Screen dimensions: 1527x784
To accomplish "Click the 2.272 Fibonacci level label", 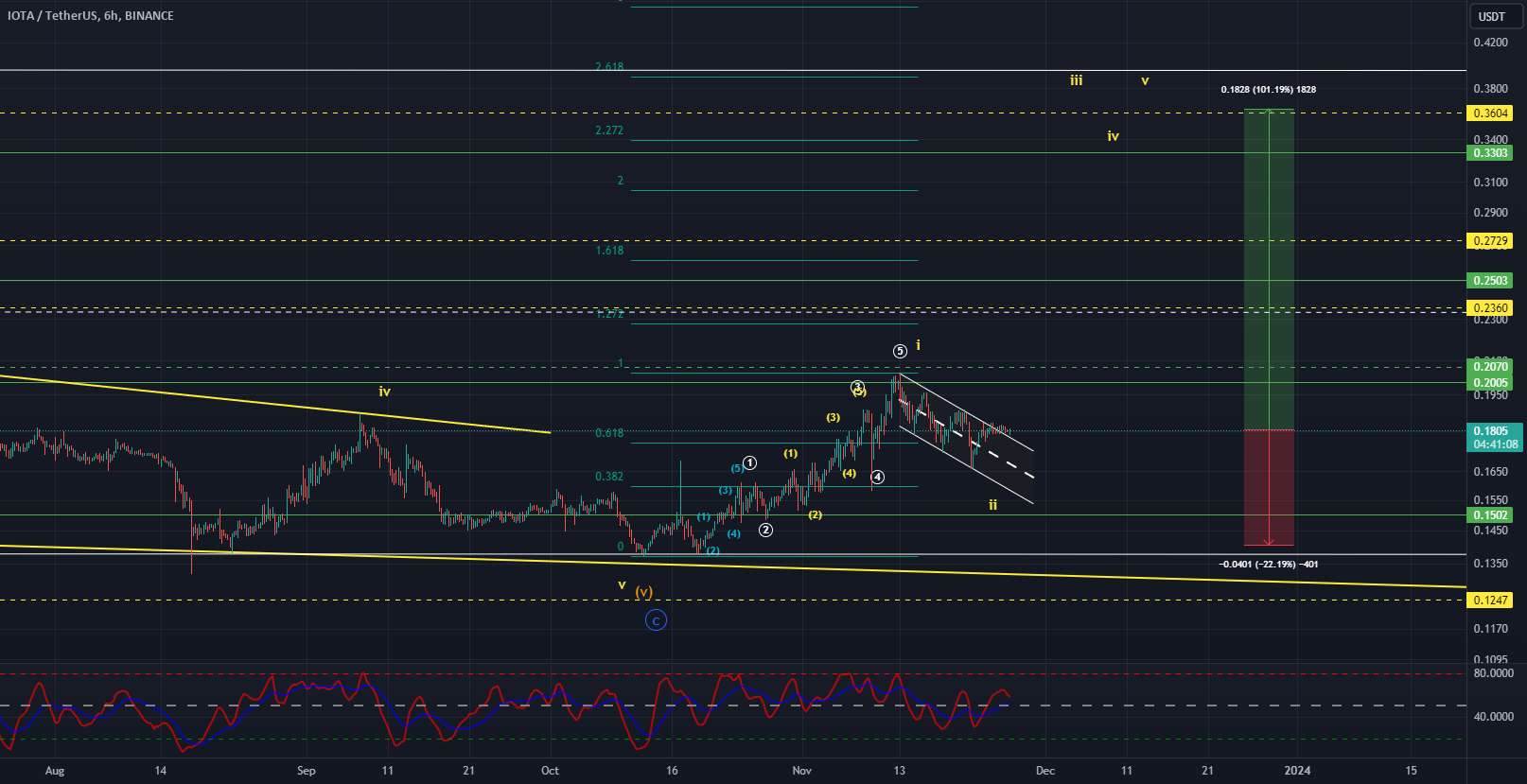I will (x=609, y=131).
